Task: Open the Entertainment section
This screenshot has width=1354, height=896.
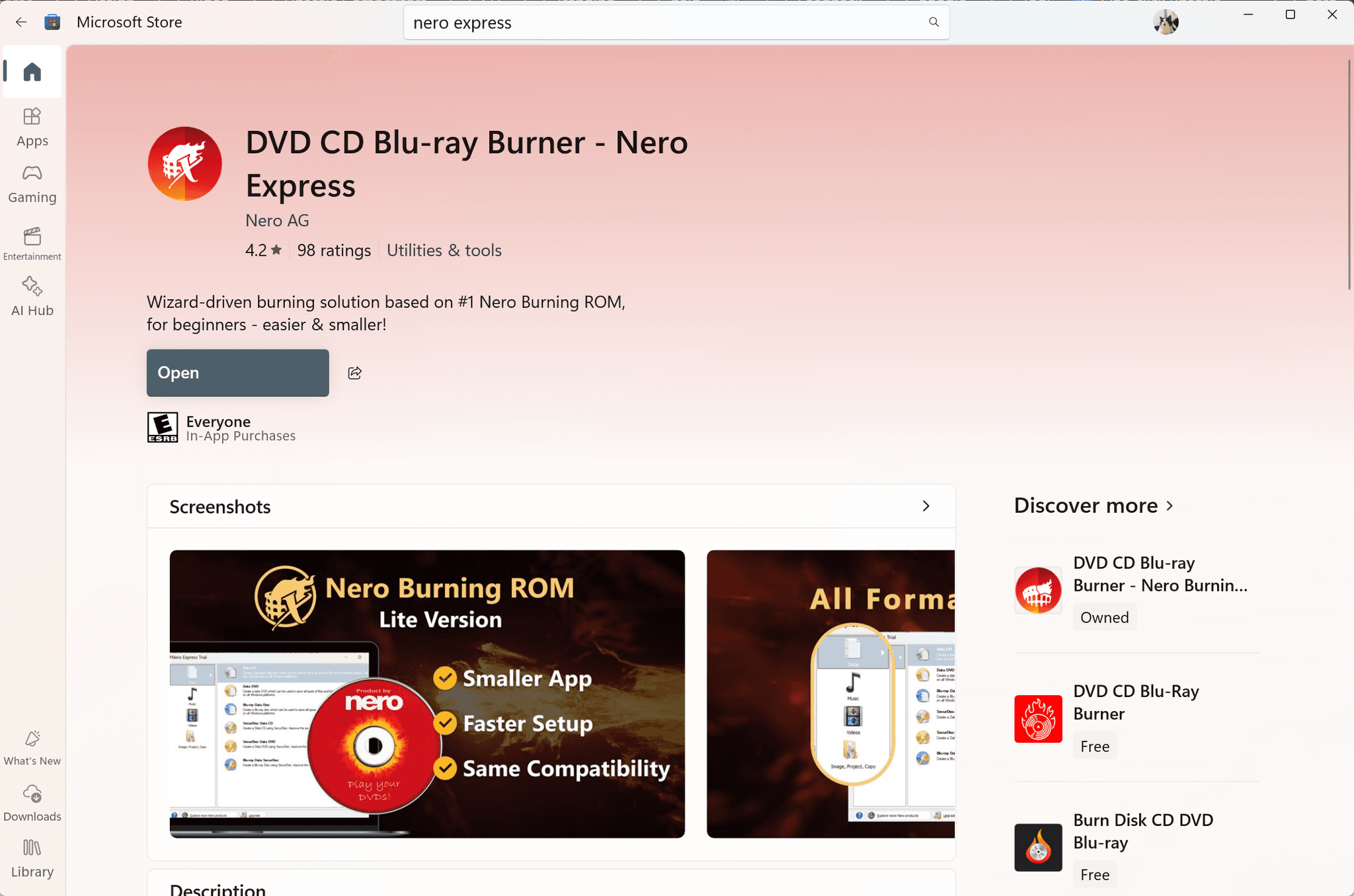Action: [32, 243]
